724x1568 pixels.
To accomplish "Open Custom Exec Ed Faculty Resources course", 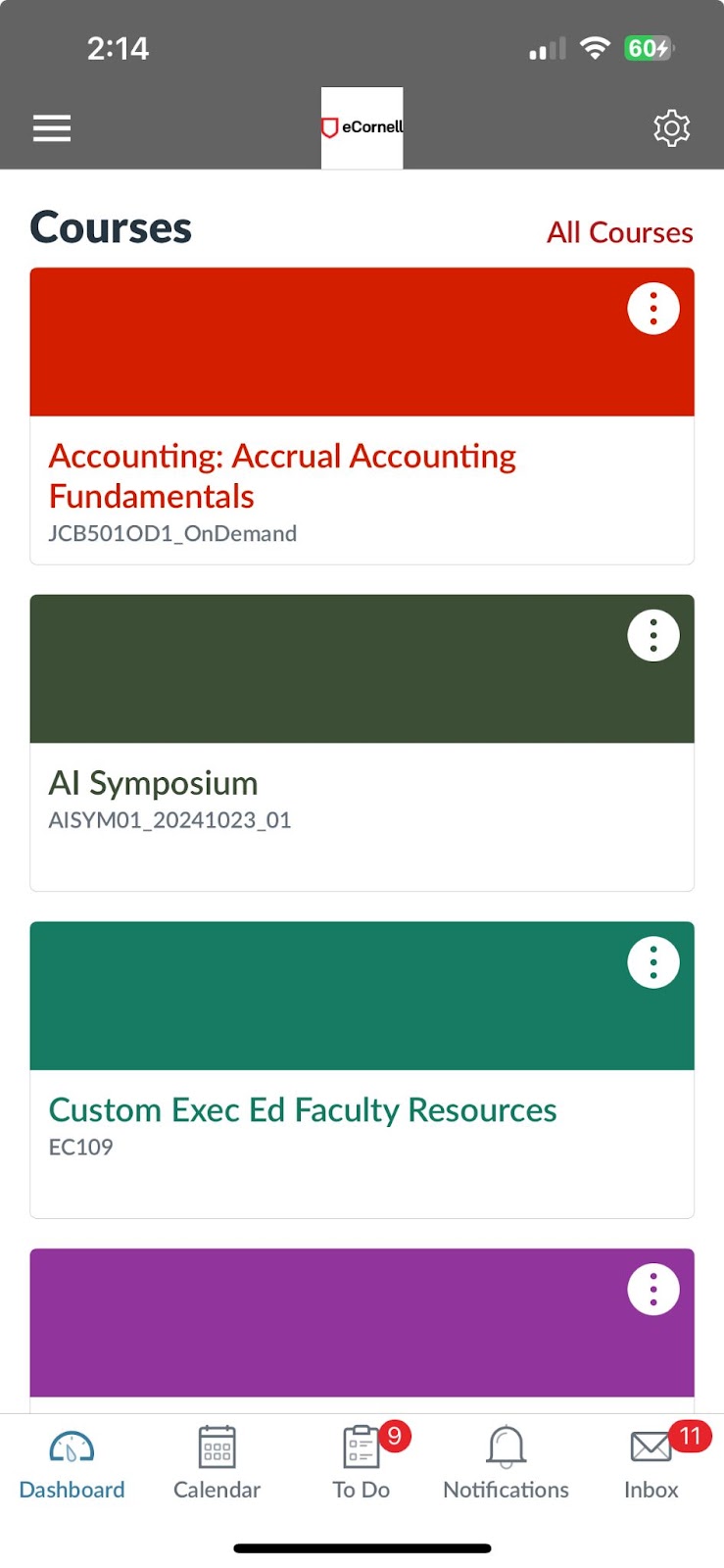I will click(303, 1109).
